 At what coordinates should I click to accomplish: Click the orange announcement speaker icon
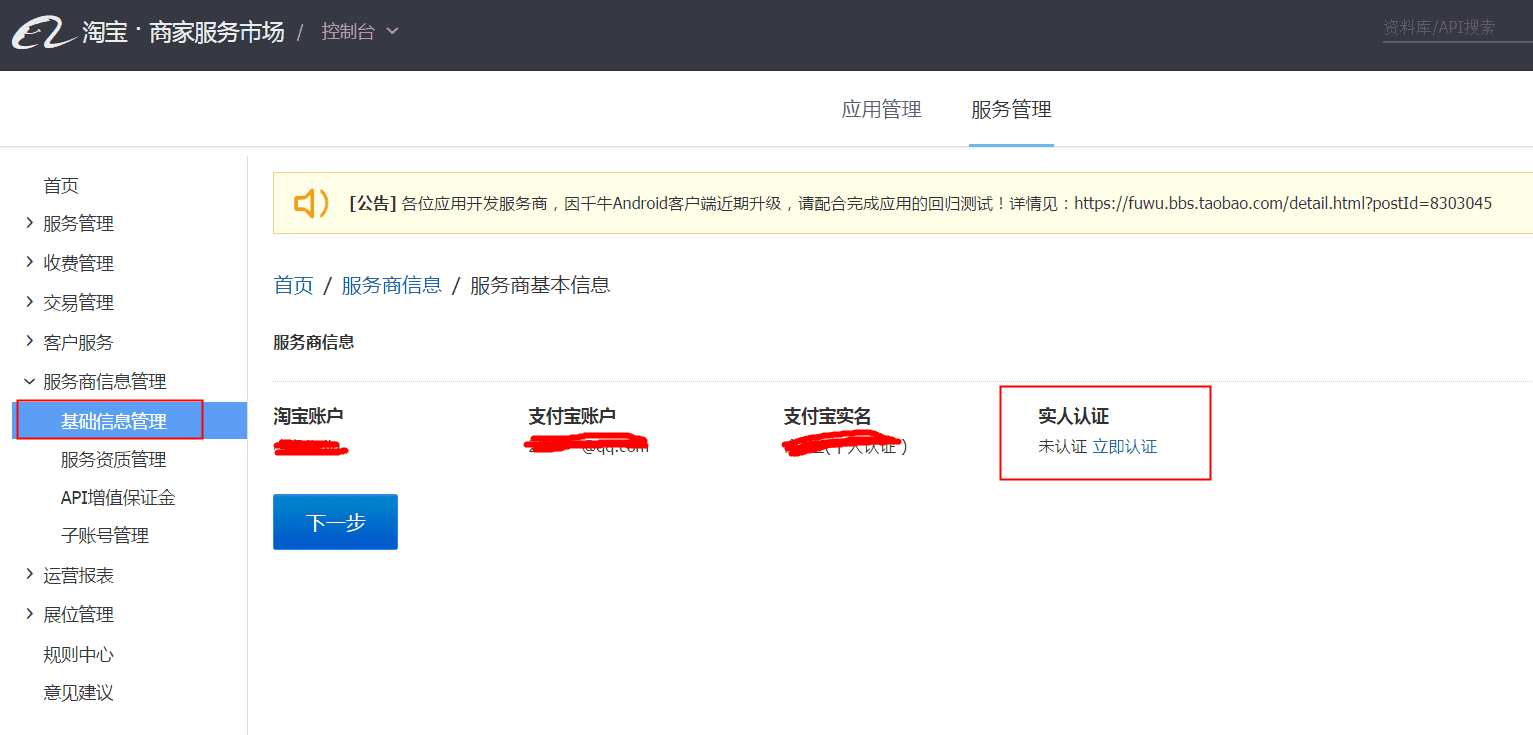click(311, 203)
